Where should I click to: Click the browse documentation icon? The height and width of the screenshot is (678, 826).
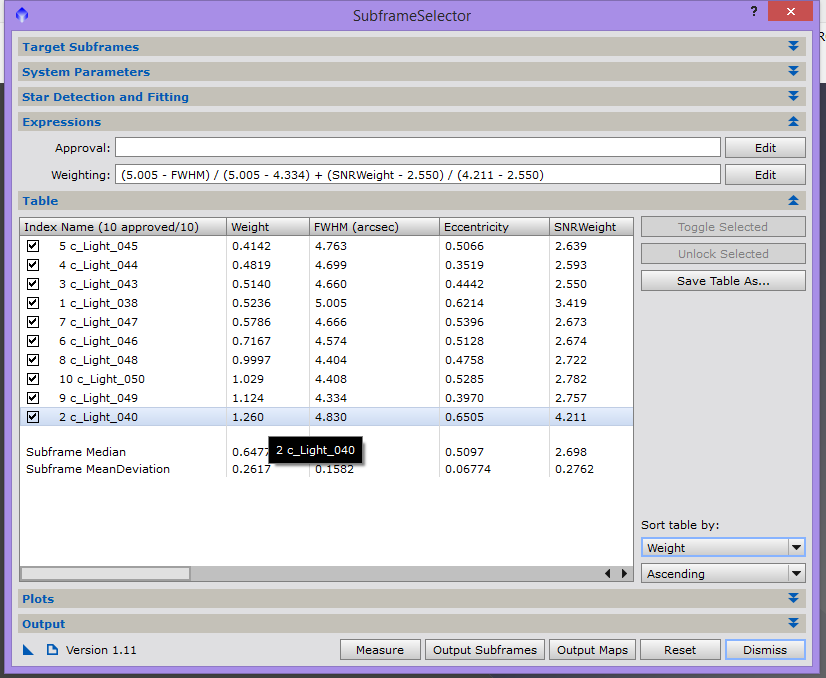51,650
